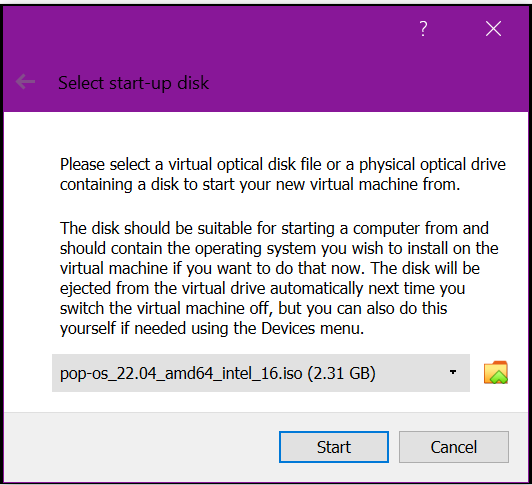532x485 pixels.
Task: Open the folder icon to choose disk file
Action: [x=495, y=372]
